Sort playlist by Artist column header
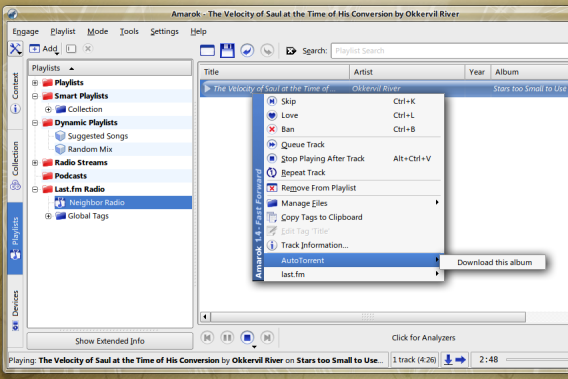Screen dimensions: 568x379 407,72
